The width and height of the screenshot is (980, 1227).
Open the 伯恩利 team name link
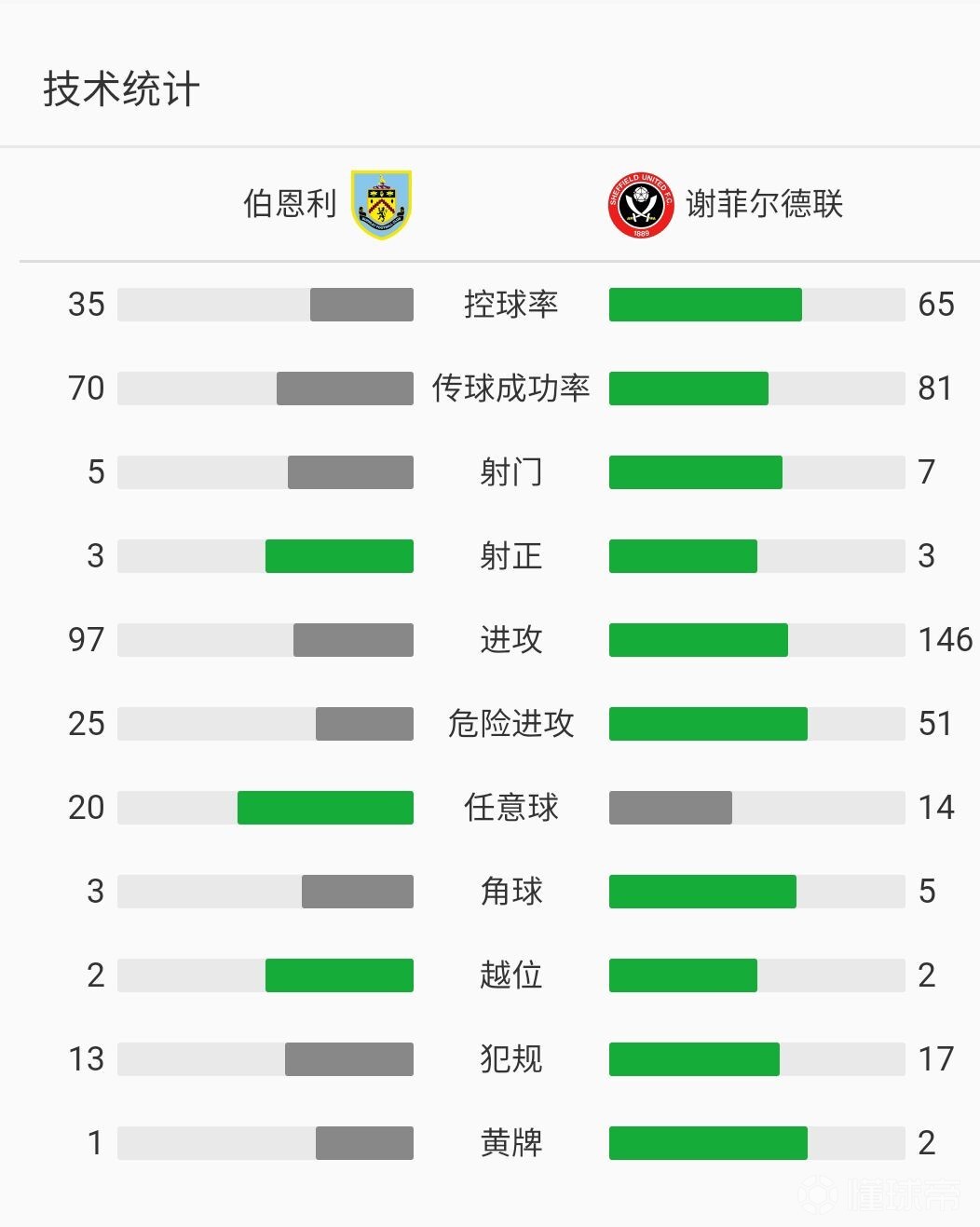[290, 203]
